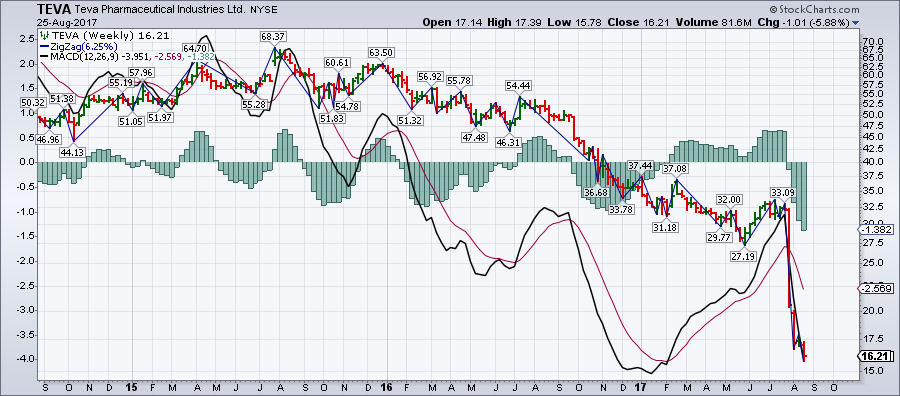Click the bold 15 year label on time axis
This screenshot has width=900, height=396.
coord(131,387)
